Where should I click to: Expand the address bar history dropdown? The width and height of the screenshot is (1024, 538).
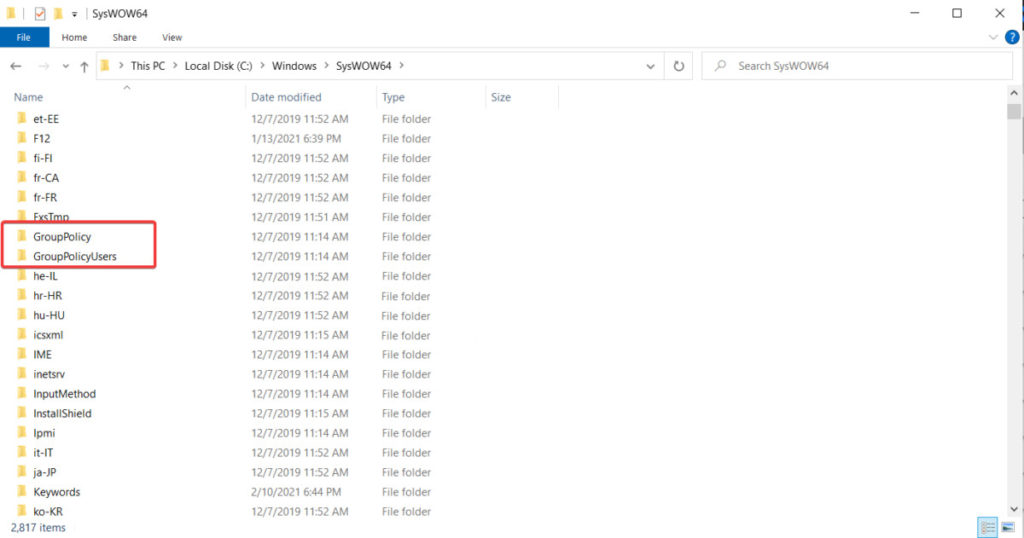(651, 66)
